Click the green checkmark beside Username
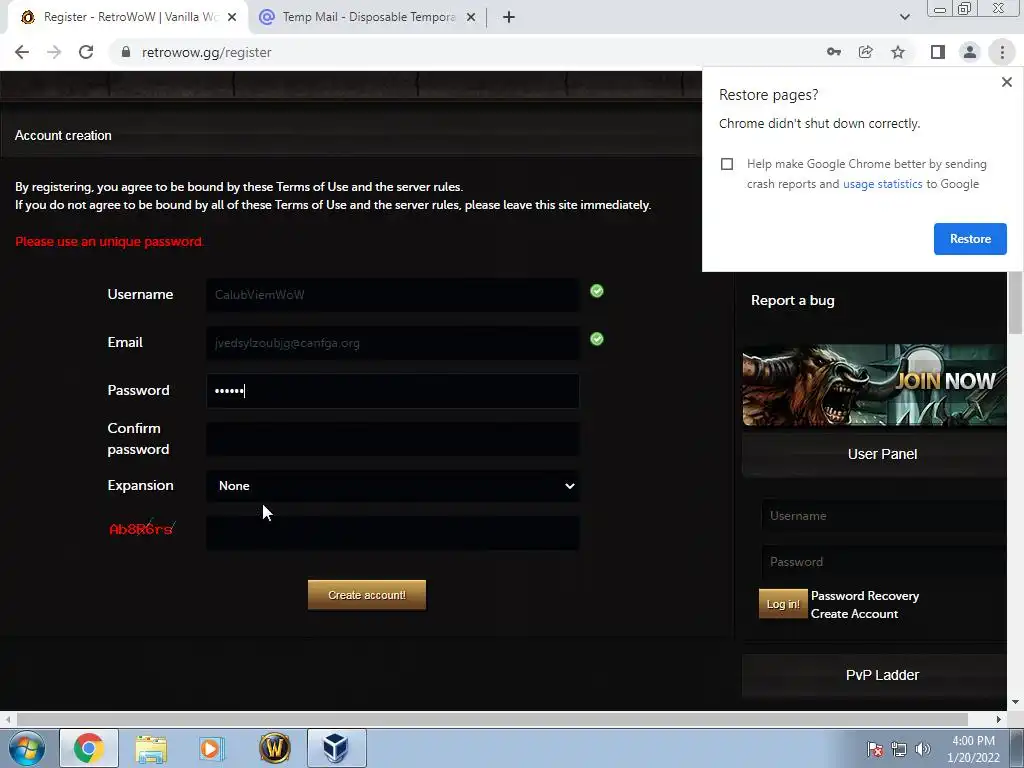The image size is (1024, 768). [x=597, y=291]
